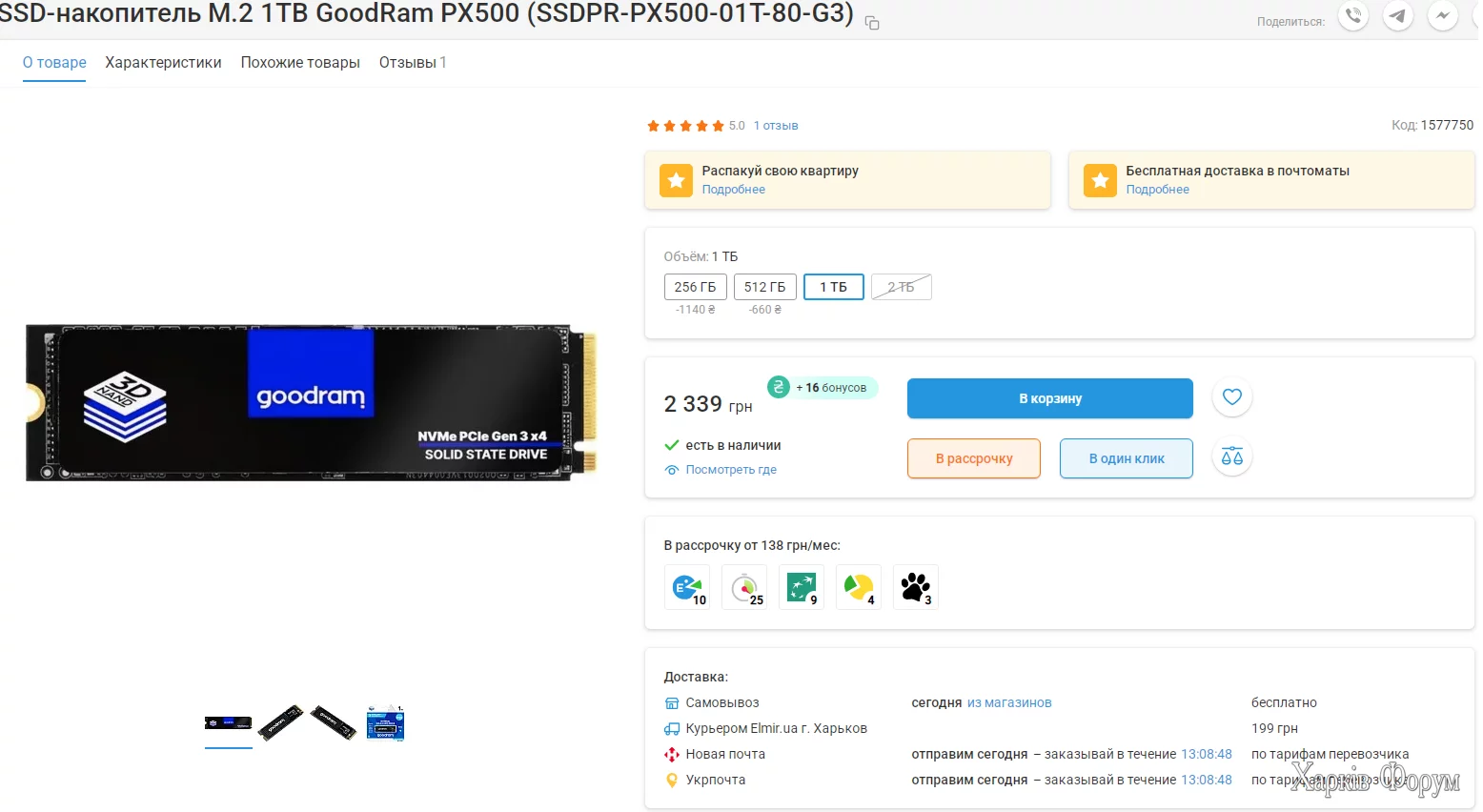This screenshot has height=812, width=1483.
Task: Click the 'Самовывоз' delivery label
Action: pyautogui.click(x=722, y=703)
